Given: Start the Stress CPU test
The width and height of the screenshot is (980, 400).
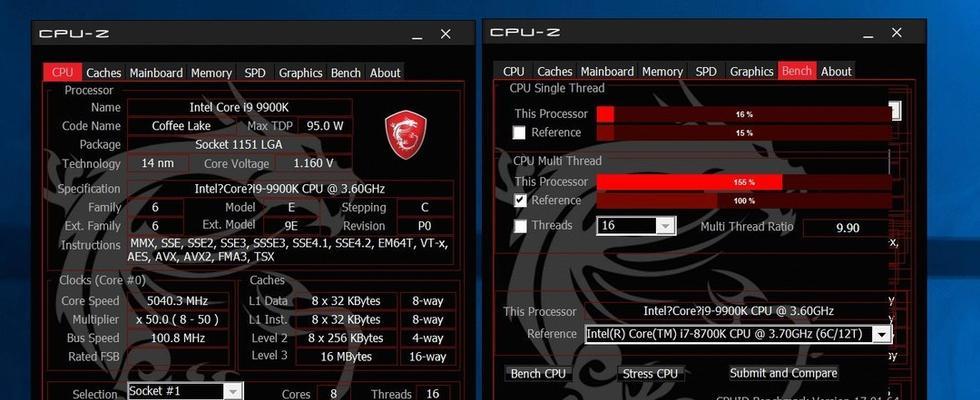Looking at the screenshot, I should tap(650, 374).
